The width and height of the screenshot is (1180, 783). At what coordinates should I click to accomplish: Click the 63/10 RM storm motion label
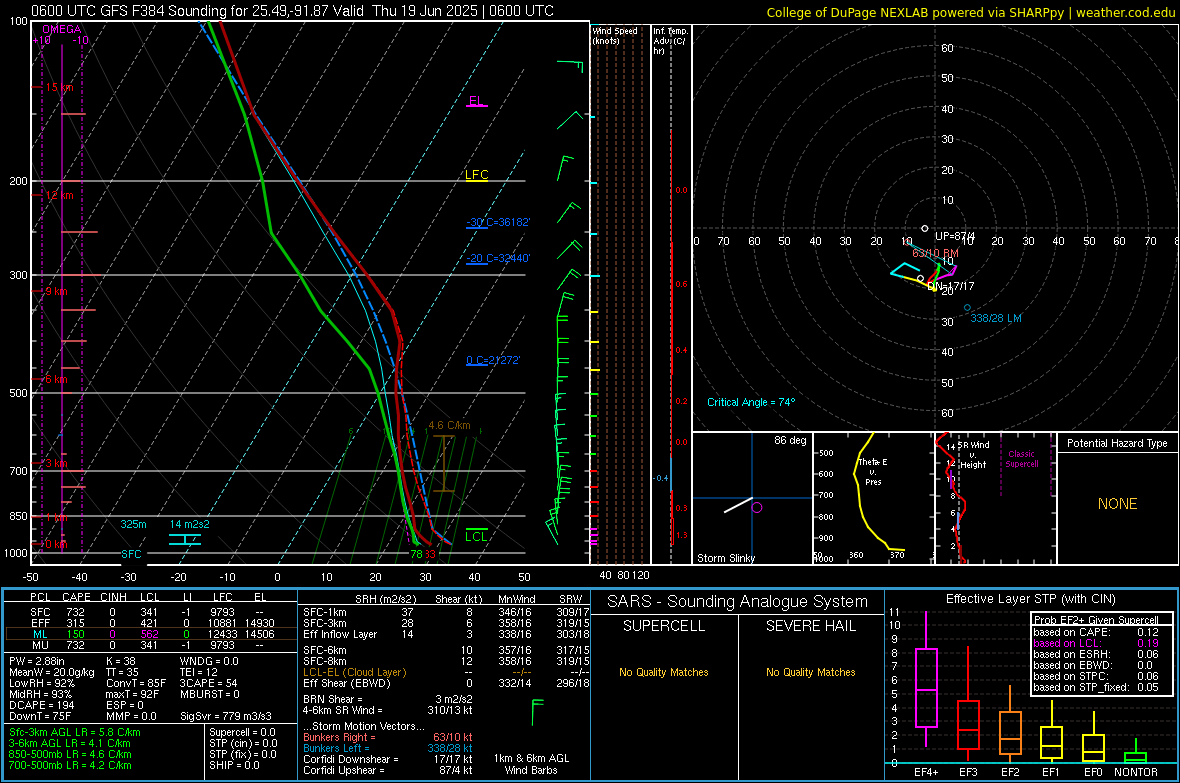[935, 253]
